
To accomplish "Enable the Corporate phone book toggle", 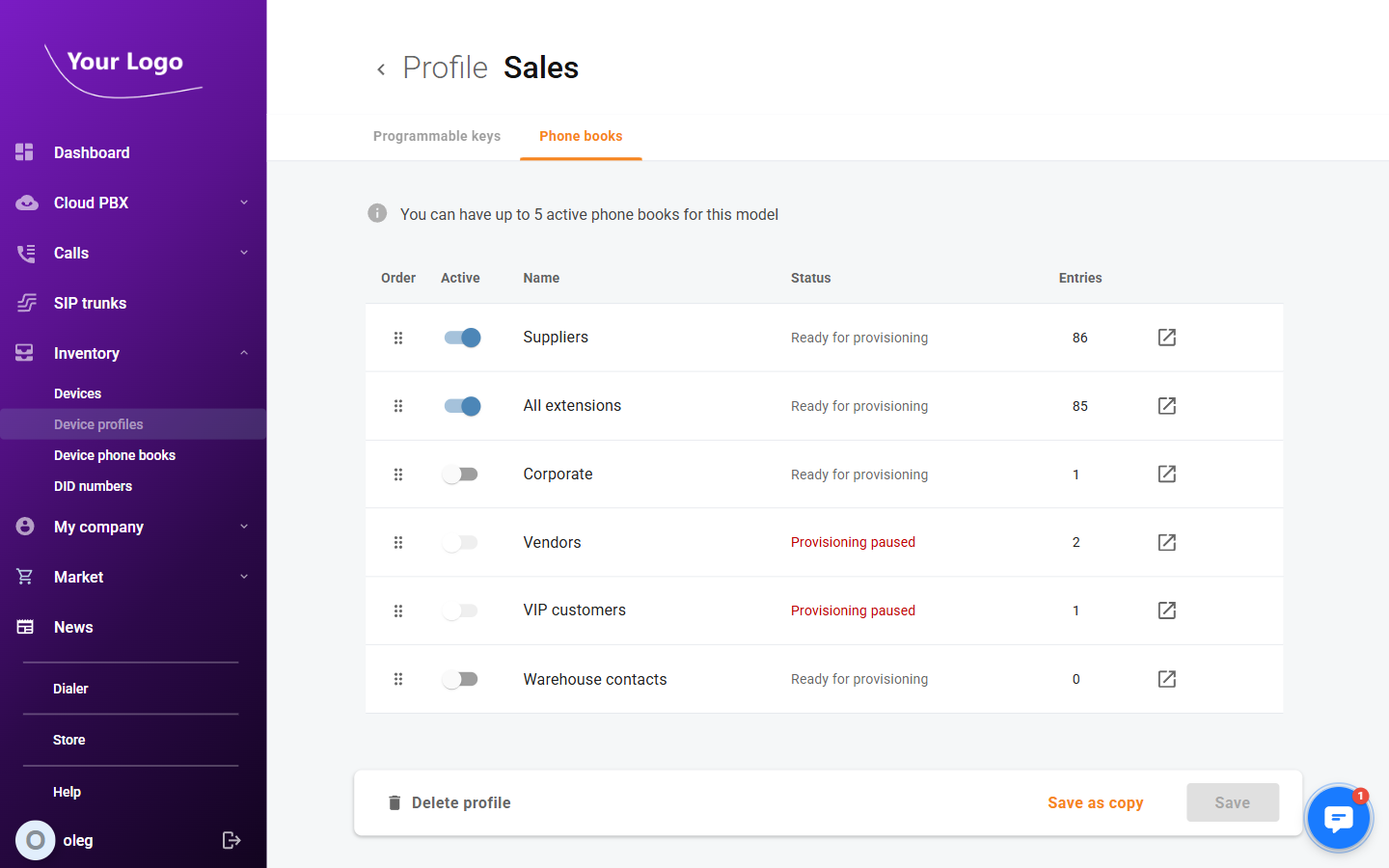I will [460, 475].
